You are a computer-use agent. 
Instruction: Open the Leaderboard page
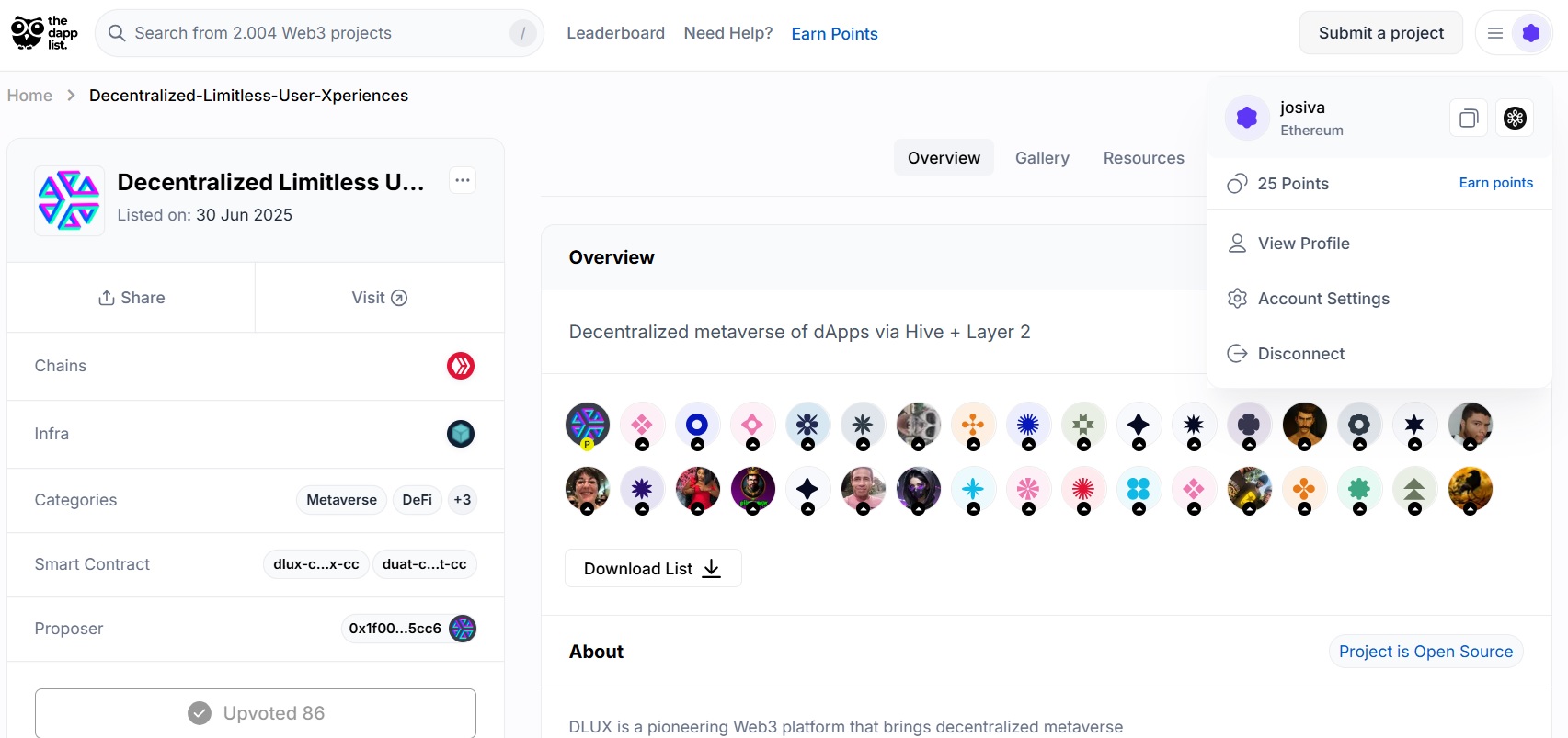615,33
